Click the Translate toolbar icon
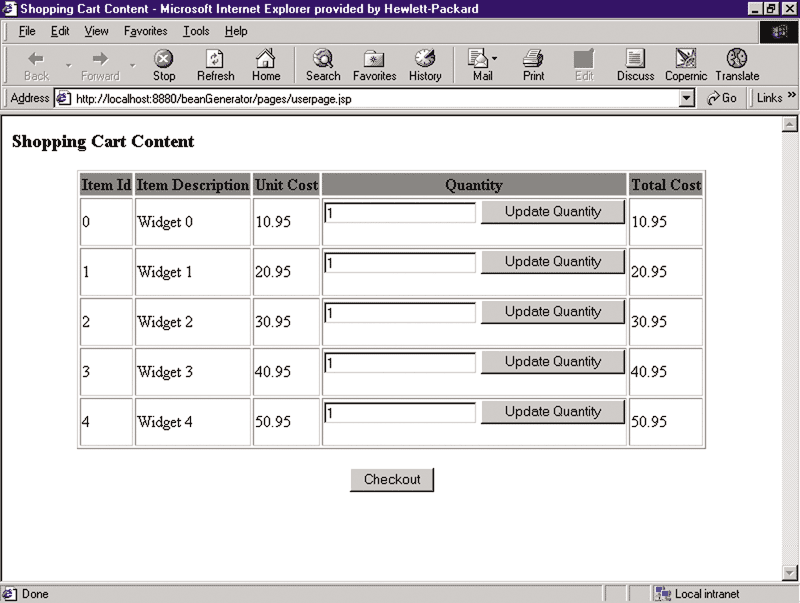Image resolution: width=800 pixels, height=603 pixels. pos(737,65)
